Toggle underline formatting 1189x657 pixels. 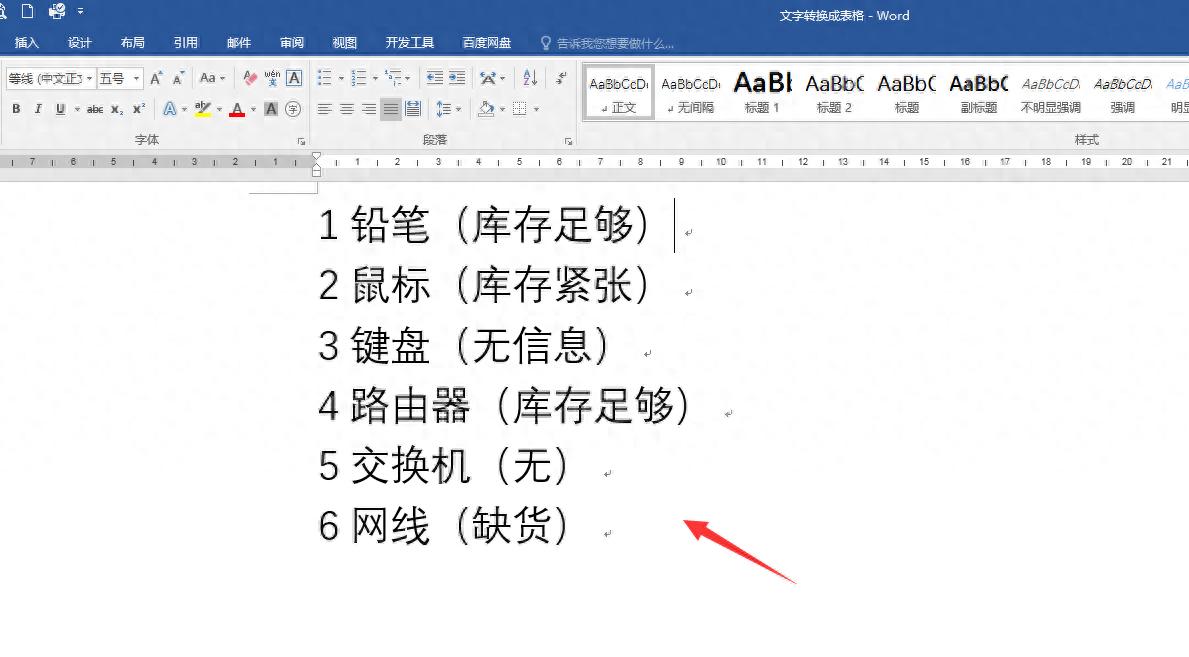[60, 109]
